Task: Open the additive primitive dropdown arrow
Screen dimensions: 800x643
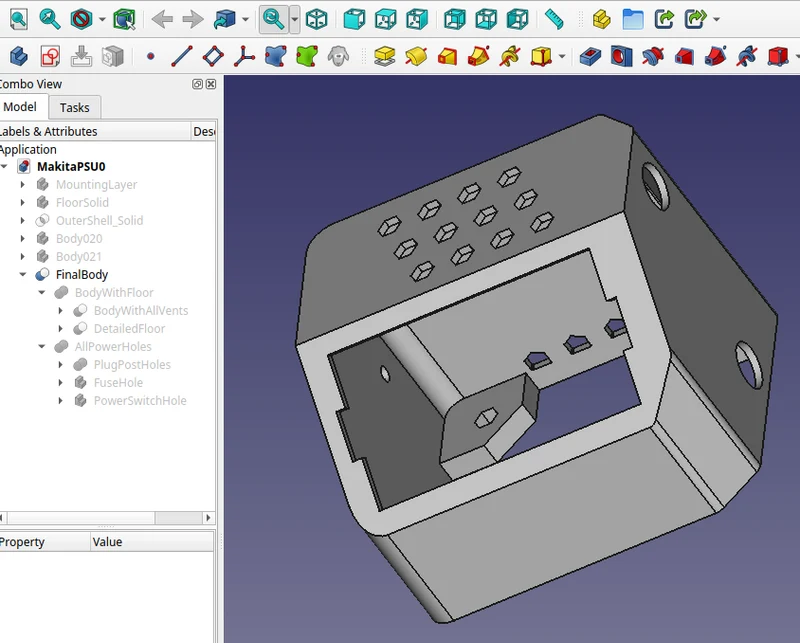Action: (562, 56)
